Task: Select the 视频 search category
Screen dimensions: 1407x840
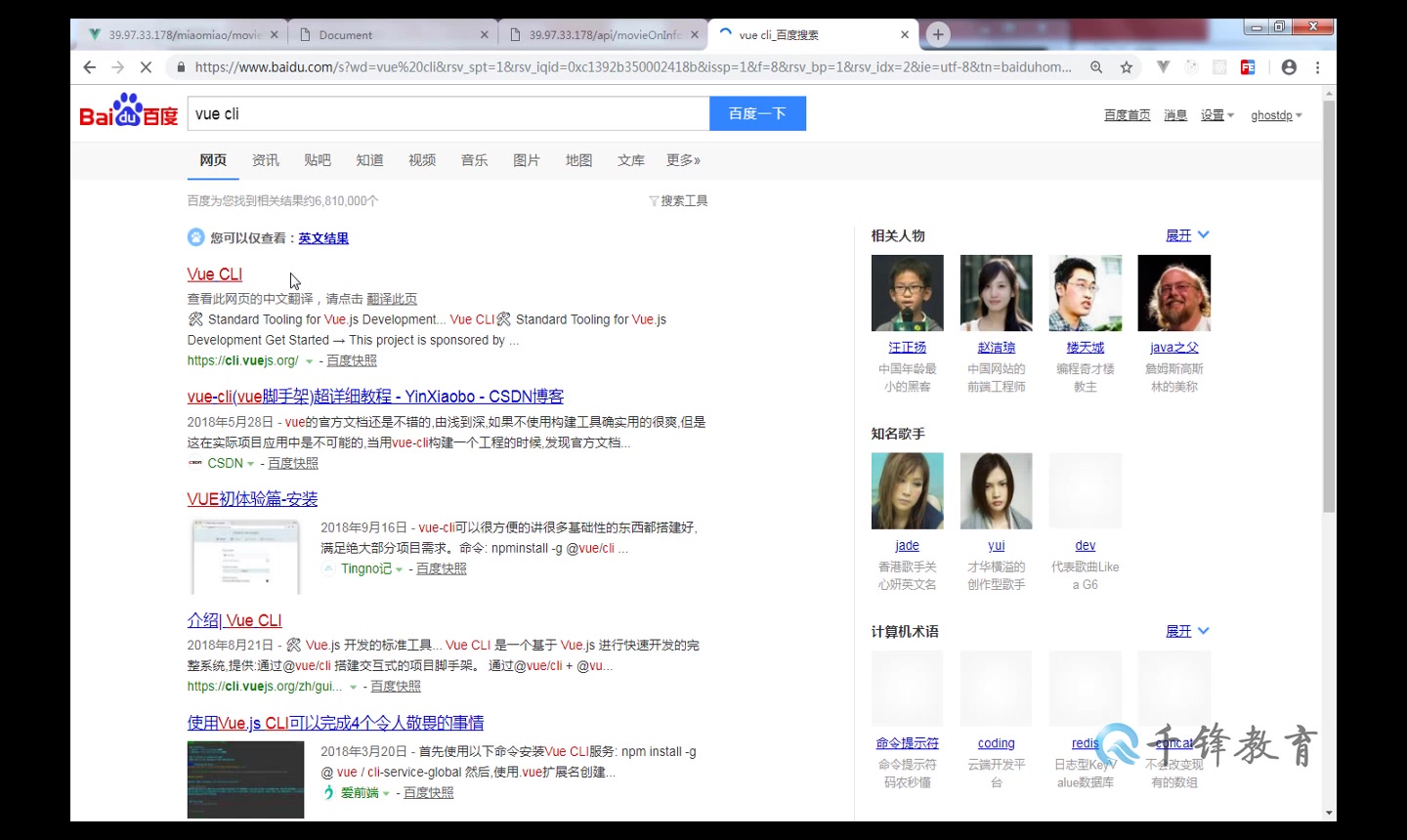Action: 422,160
